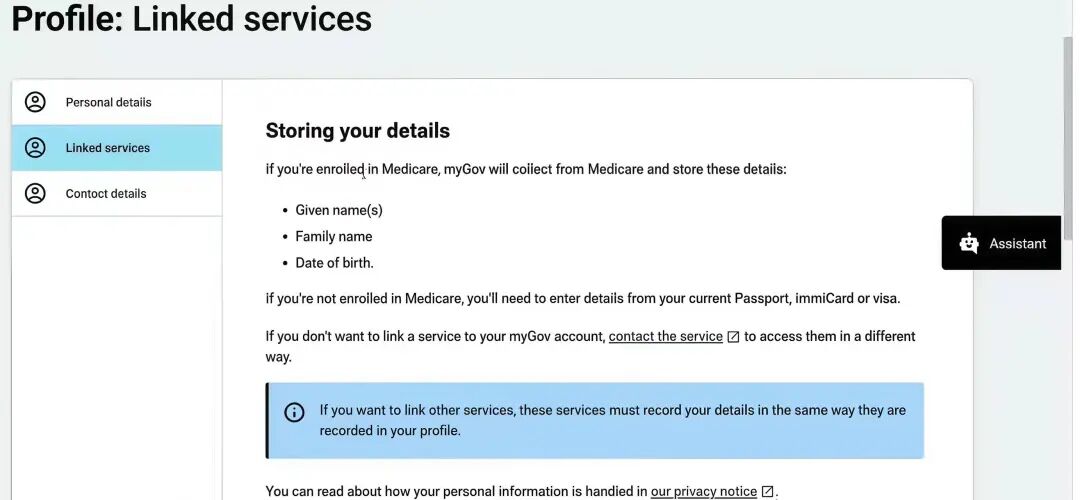Open the "our privacy notice" link

click(x=703, y=491)
